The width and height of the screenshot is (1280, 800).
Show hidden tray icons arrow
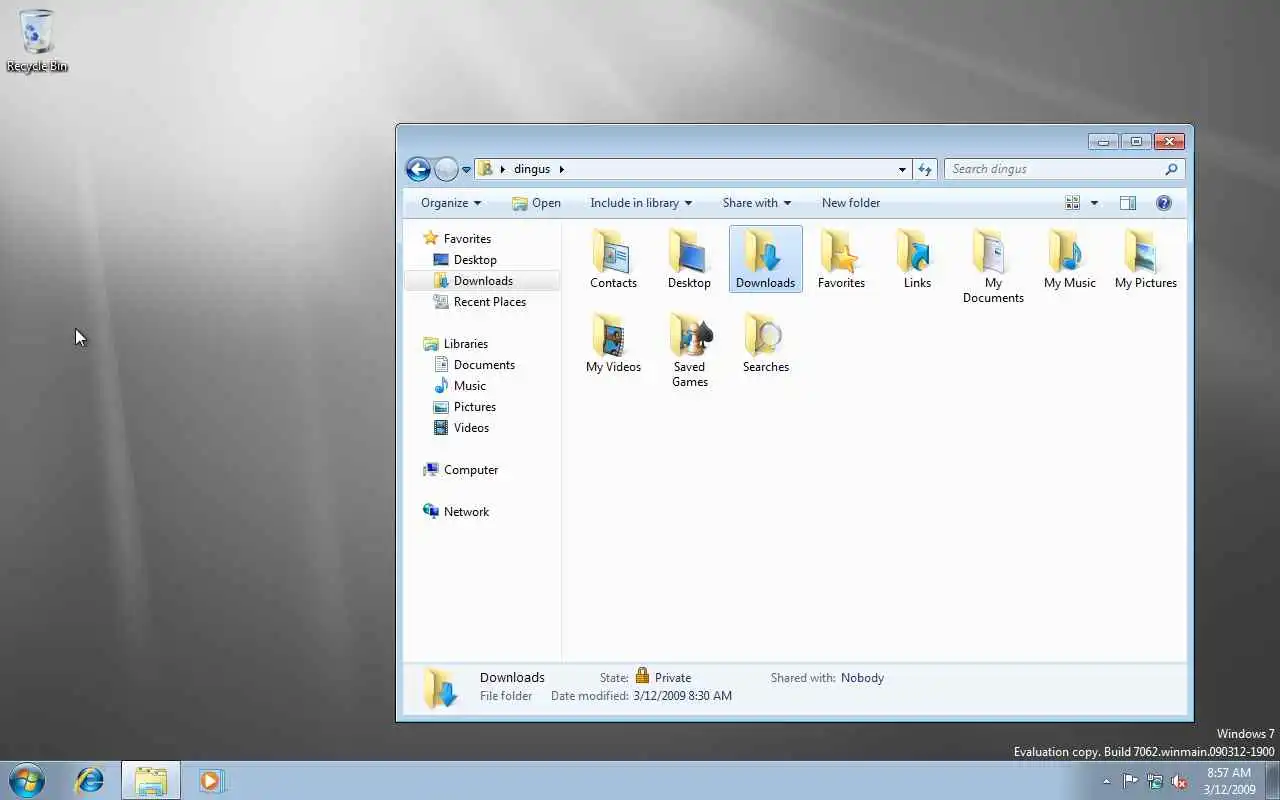pyautogui.click(x=1106, y=781)
